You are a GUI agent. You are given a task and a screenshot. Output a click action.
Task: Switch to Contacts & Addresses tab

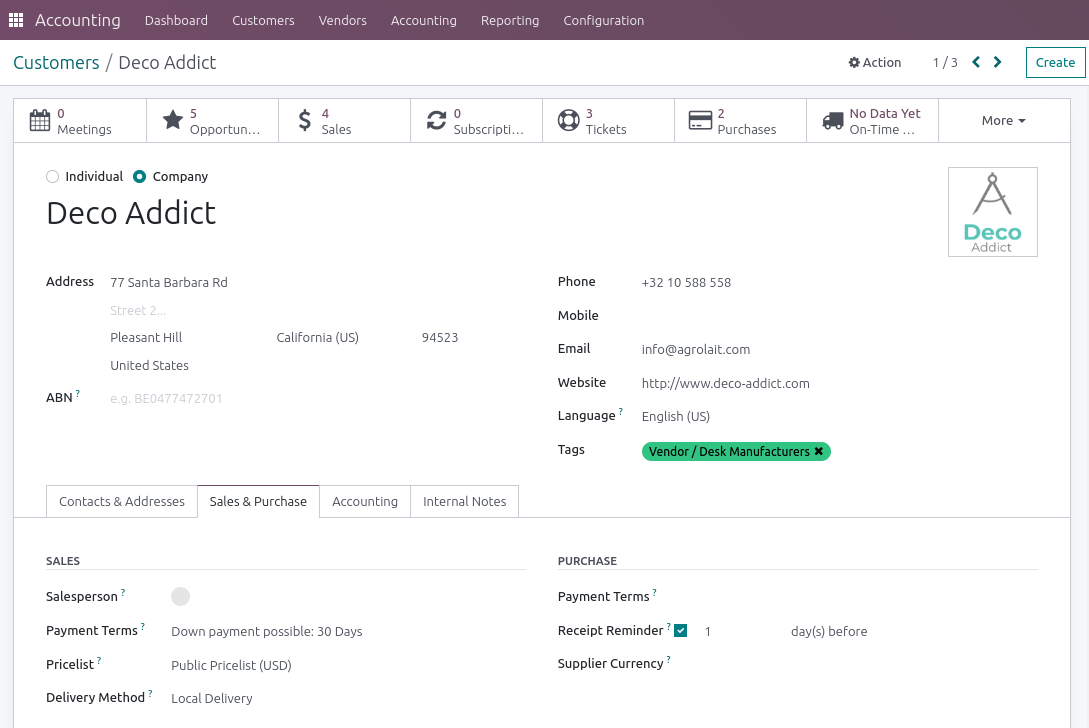(x=122, y=502)
